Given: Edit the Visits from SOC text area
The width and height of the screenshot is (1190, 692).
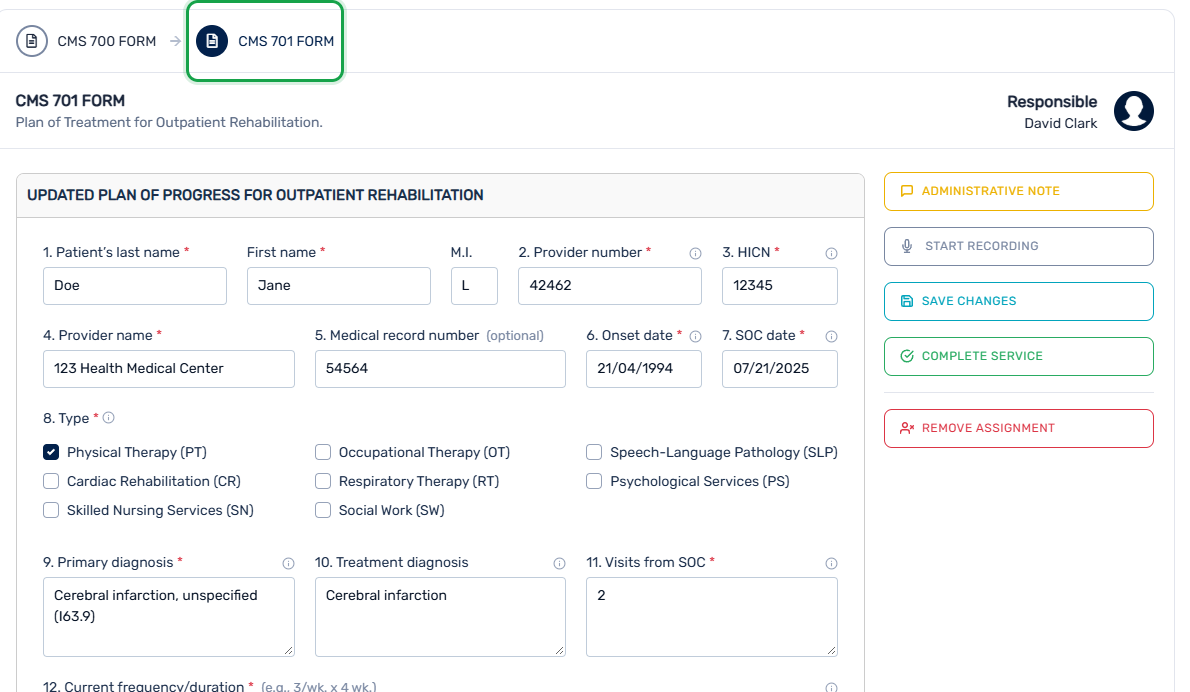Looking at the screenshot, I should coord(712,617).
